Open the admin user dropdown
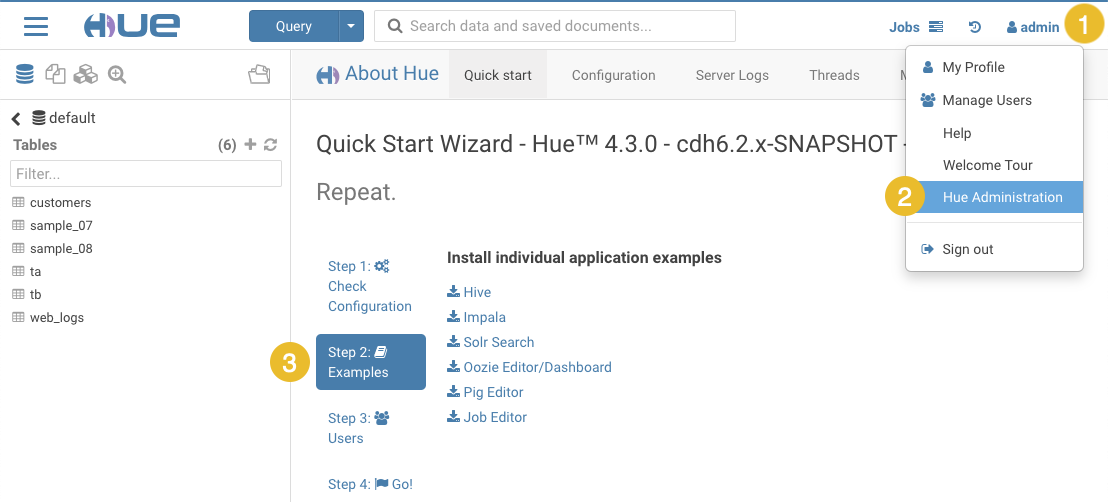Viewport: 1108px width, 502px height. click(x=1033, y=27)
